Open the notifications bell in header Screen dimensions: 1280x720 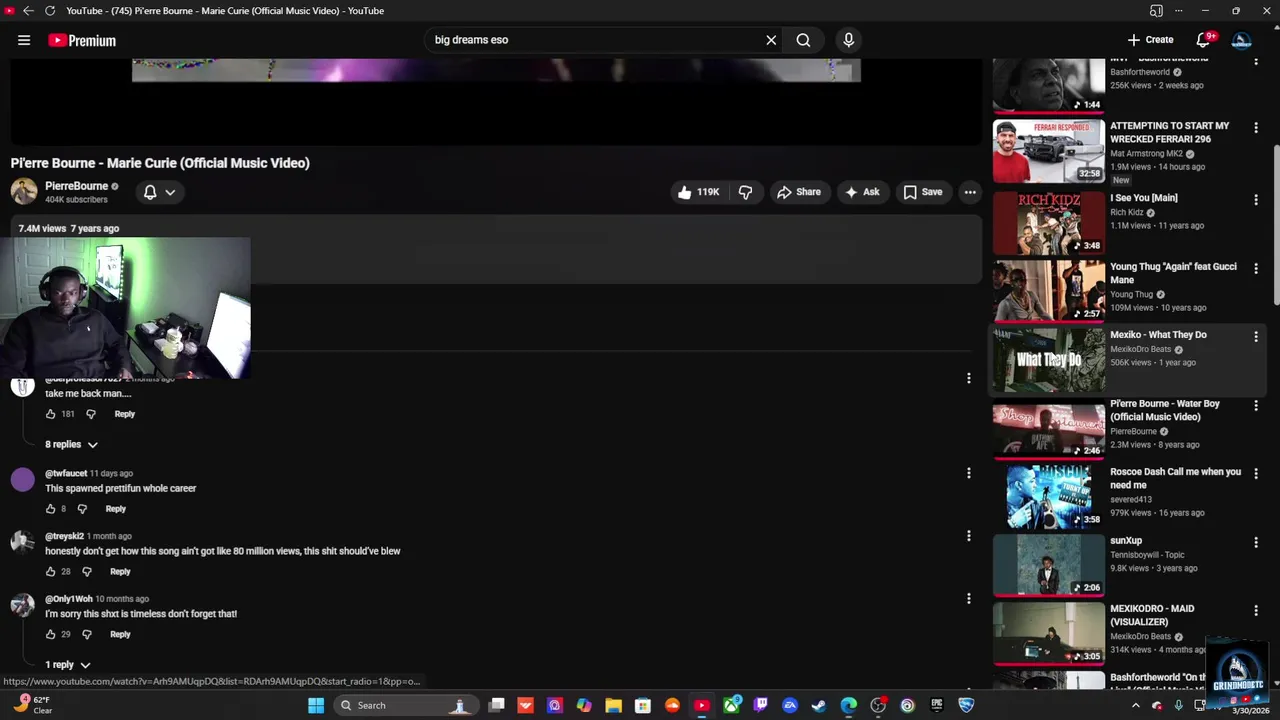click(x=1204, y=40)
